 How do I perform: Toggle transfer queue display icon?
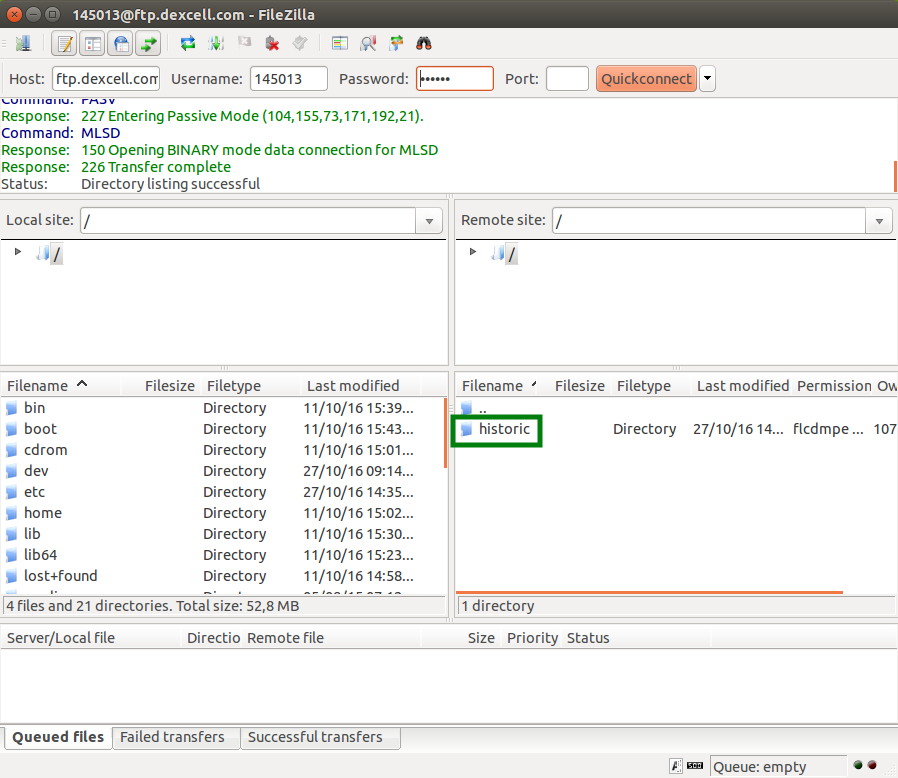(x=148, y=44)
